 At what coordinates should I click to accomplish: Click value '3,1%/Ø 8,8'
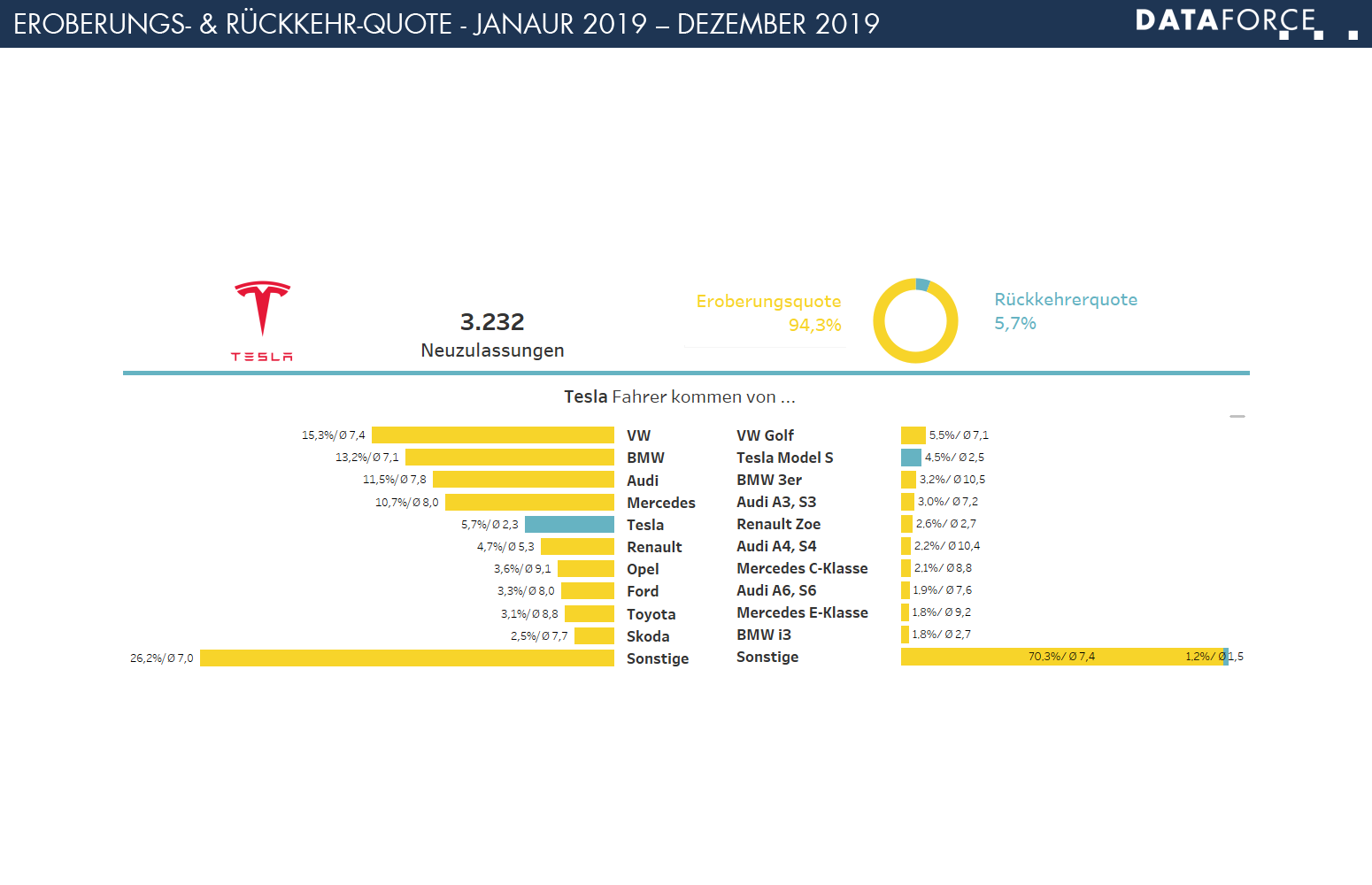[x=529, y=614]
